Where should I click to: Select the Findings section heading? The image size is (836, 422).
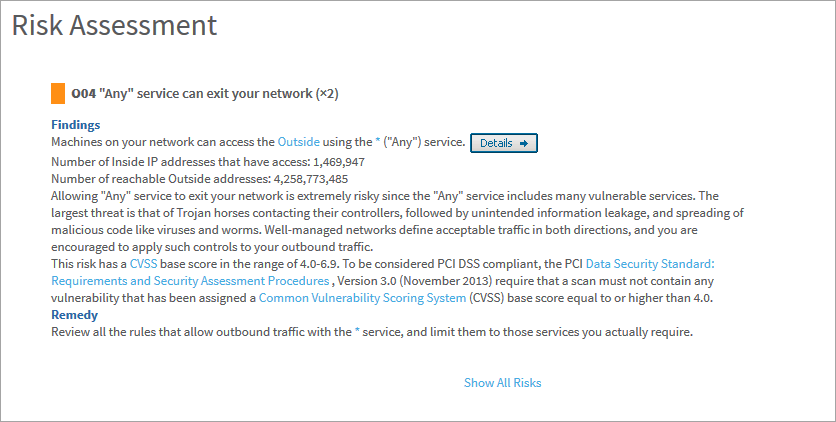click(x=76, y=125)
